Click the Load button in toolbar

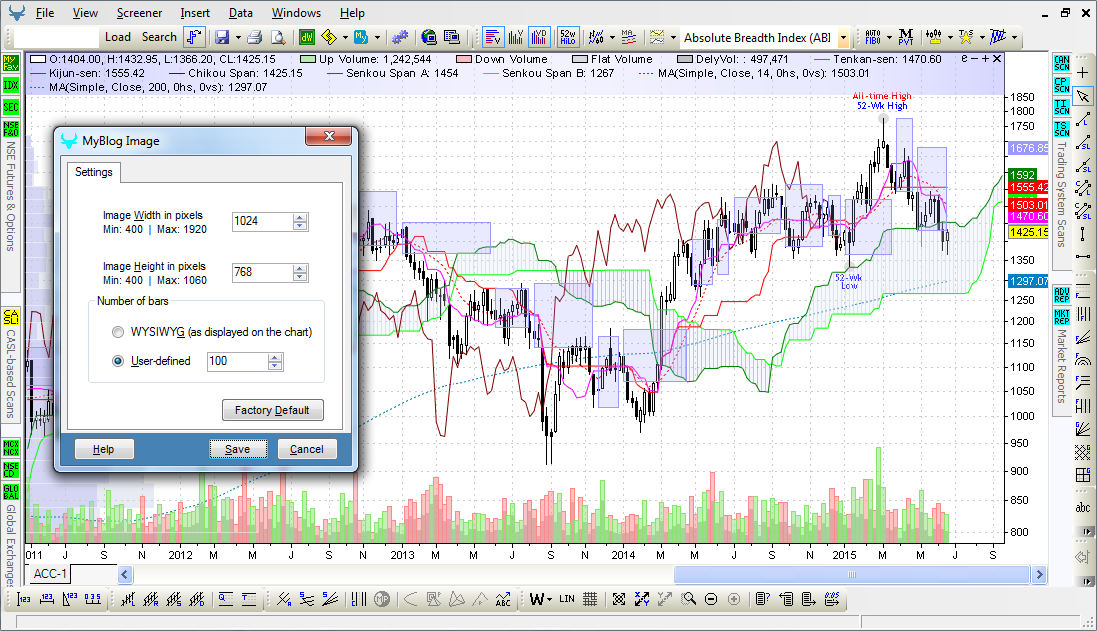click(118, 37)
